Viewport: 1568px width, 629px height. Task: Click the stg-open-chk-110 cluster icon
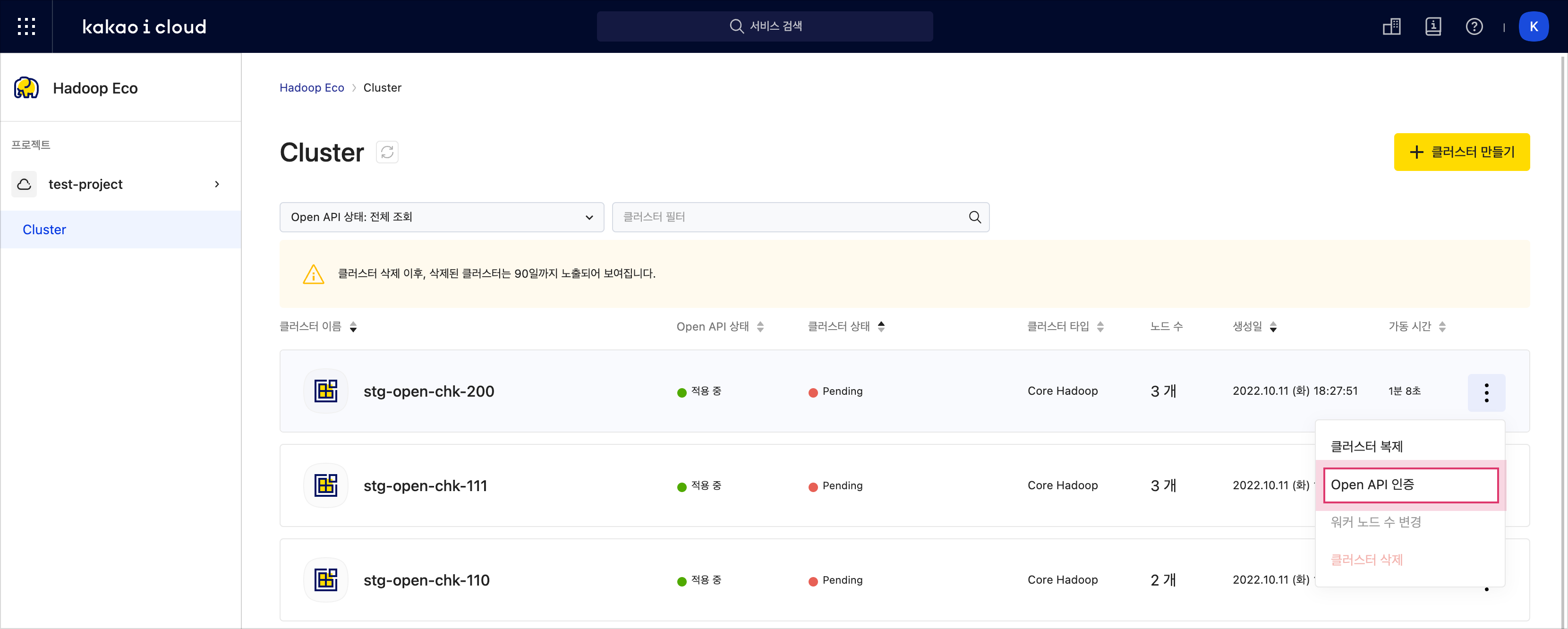(x=326, y=580)
